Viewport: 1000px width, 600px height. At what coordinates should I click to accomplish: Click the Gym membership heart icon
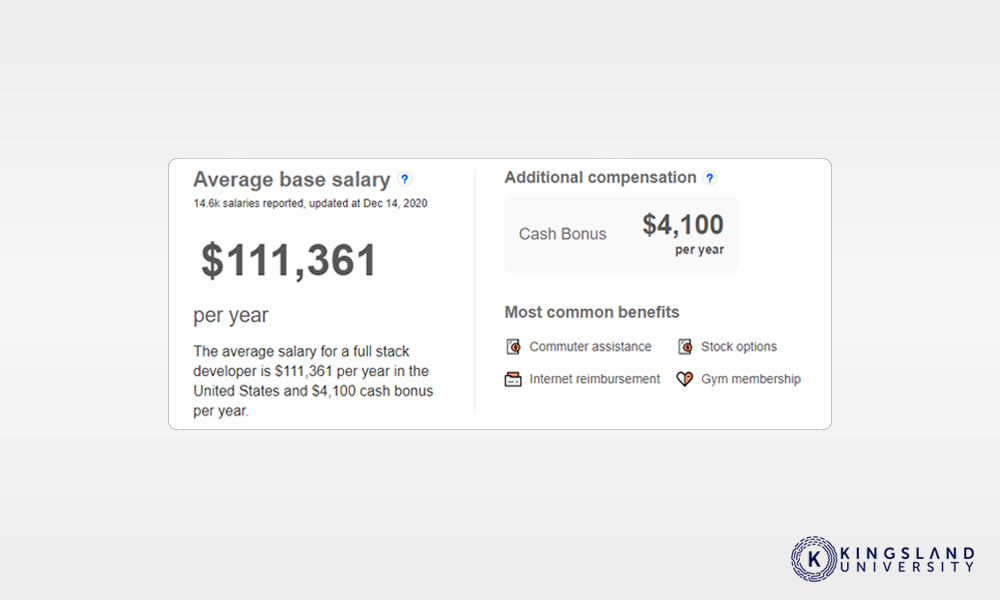(685, 379)
